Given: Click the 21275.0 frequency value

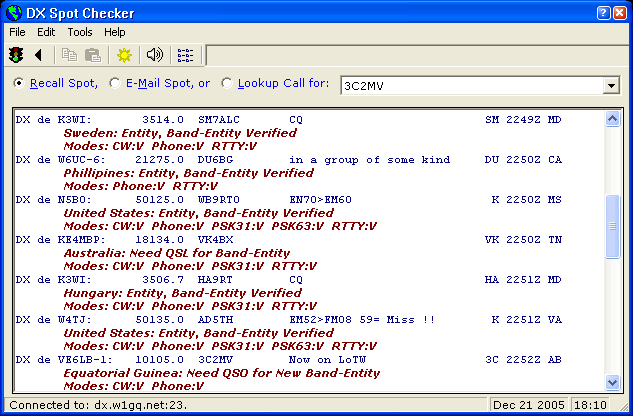Looking at the screenshot, I should (159, 160).
